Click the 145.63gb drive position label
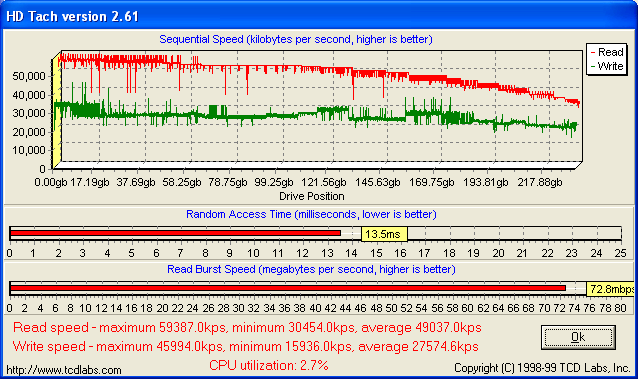 coord(378,182)
